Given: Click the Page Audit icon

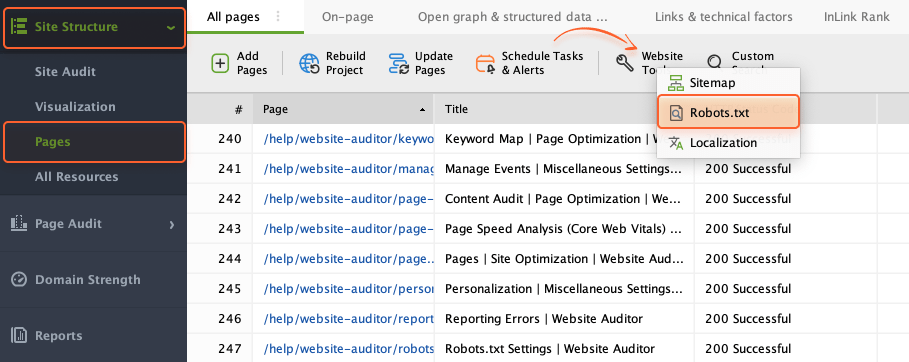Looking at the screenshot, I should [19, 223].
